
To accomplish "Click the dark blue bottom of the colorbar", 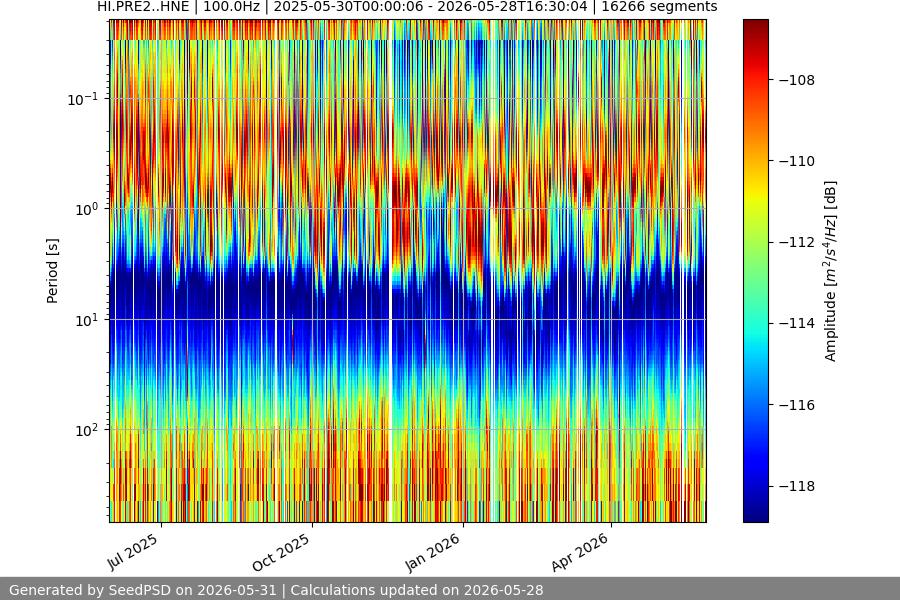I will point(755,513).
